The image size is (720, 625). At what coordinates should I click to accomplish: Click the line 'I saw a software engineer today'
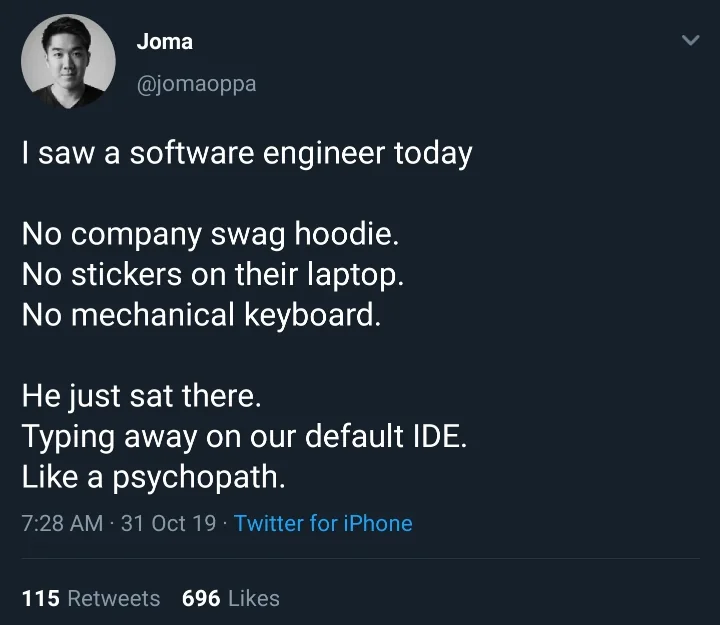pyautogui.click(x=246, y=154)
